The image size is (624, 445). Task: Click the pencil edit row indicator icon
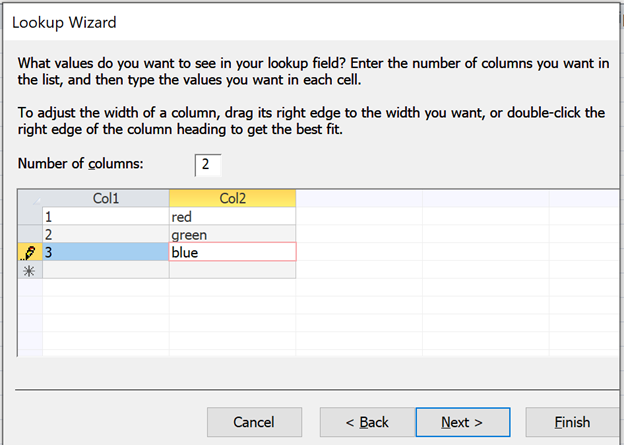[x=29, y=253]
